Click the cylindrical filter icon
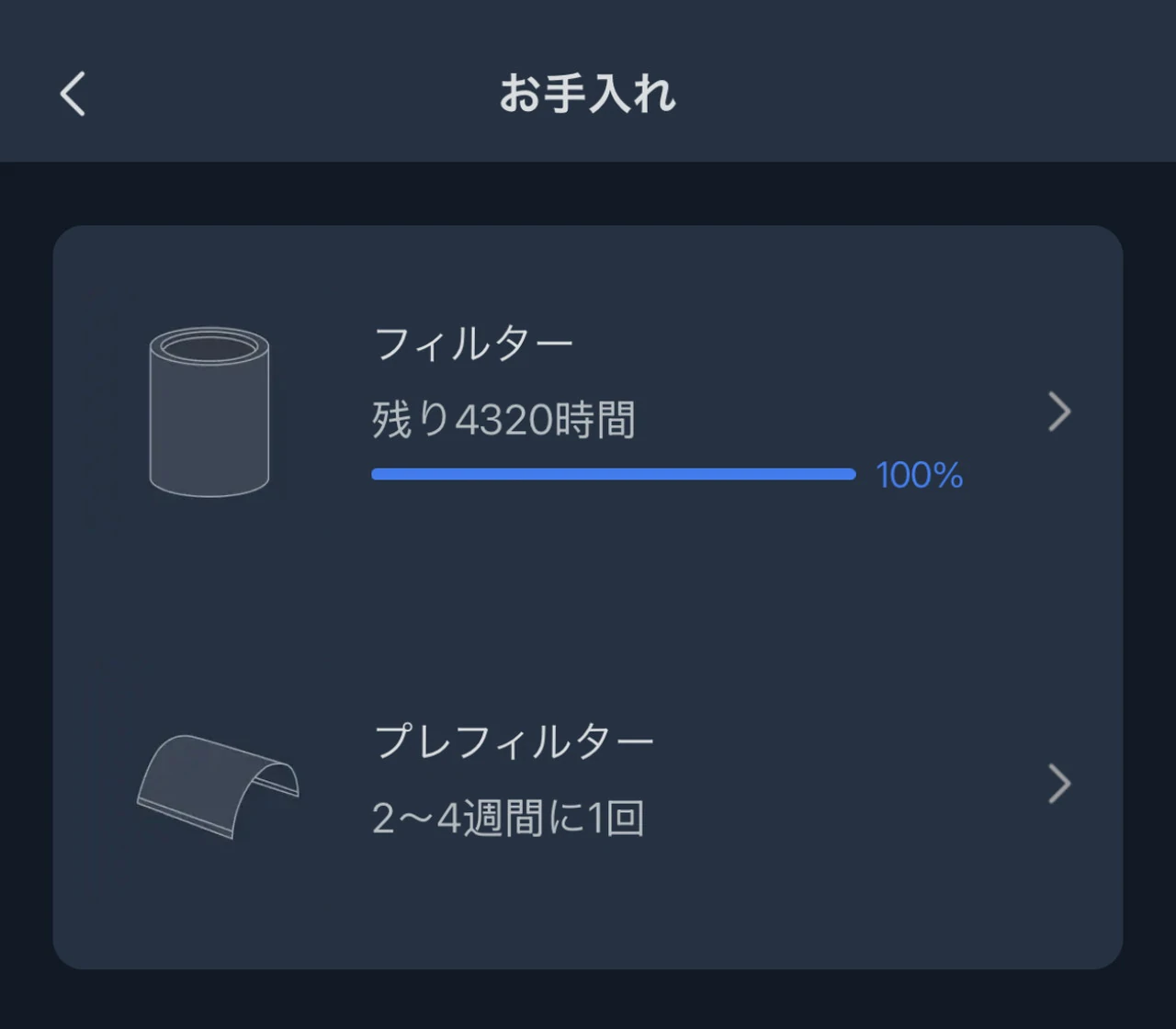The image size is (1176, 1029). click(x=209, y=412)
